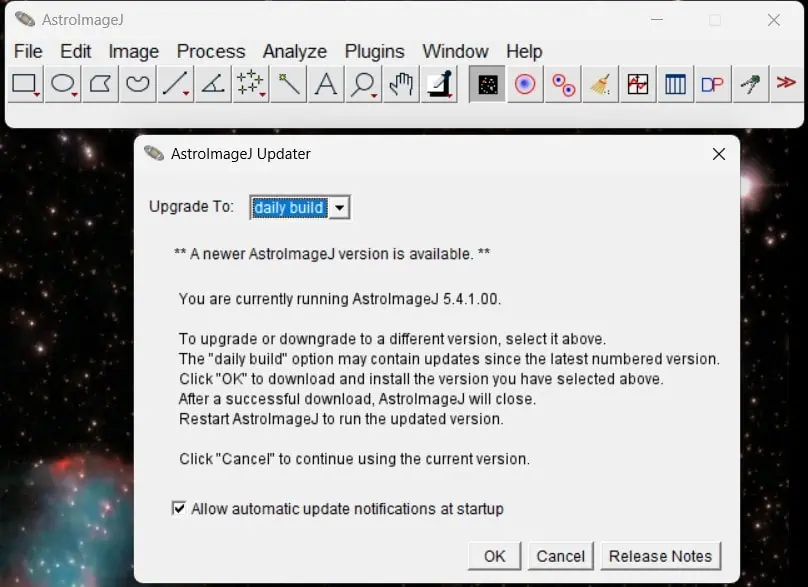Expand the Upgrade To dropdown arrow
The width and height of the screenshot is (808, 587).
point(339,208)
